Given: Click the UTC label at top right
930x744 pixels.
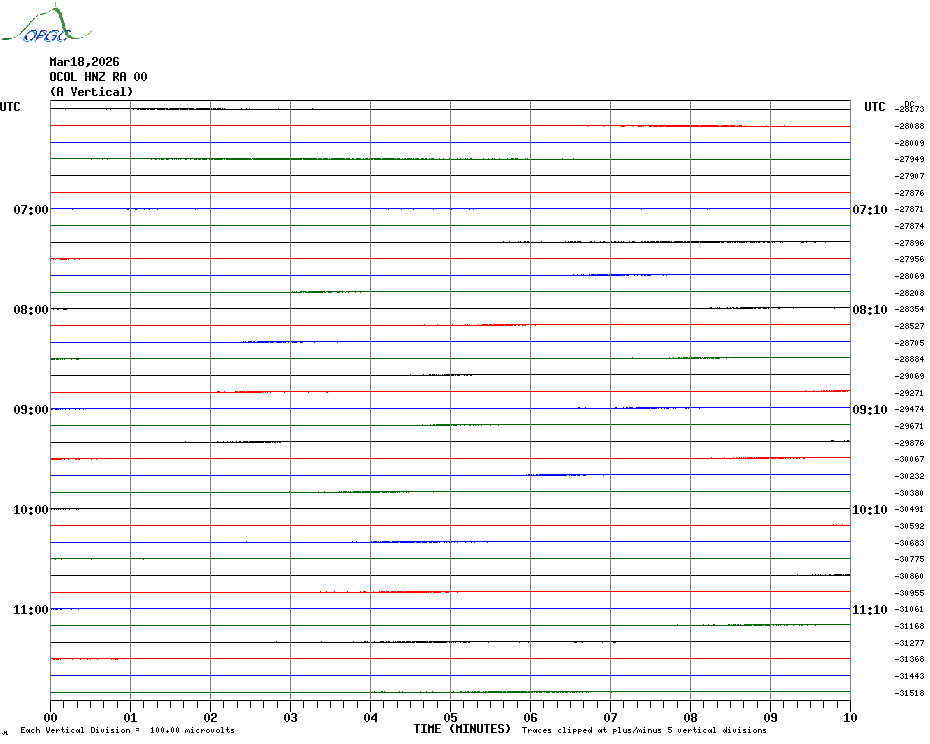Looking at the screenshot, I should [875, 107].
